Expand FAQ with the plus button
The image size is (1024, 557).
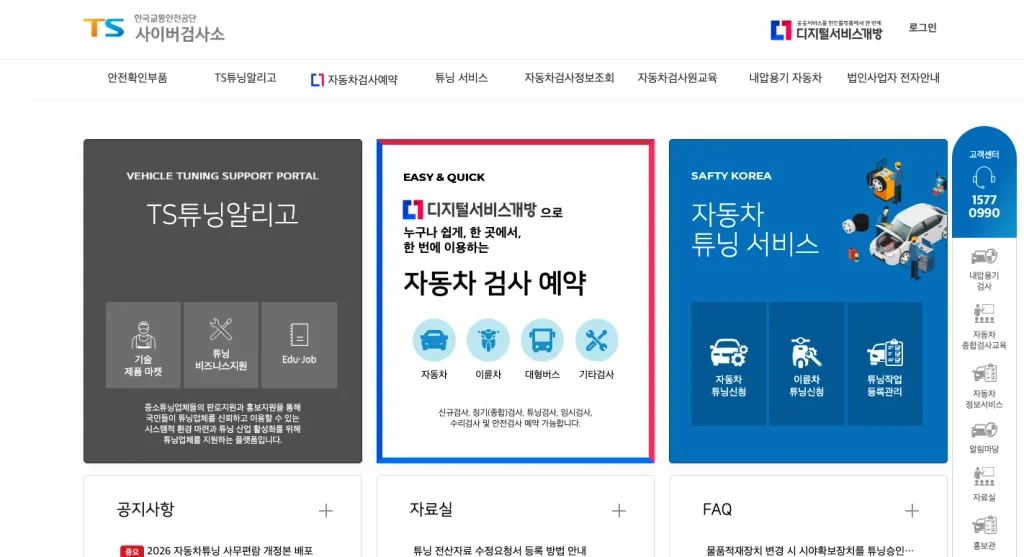[x=912, y=511]
